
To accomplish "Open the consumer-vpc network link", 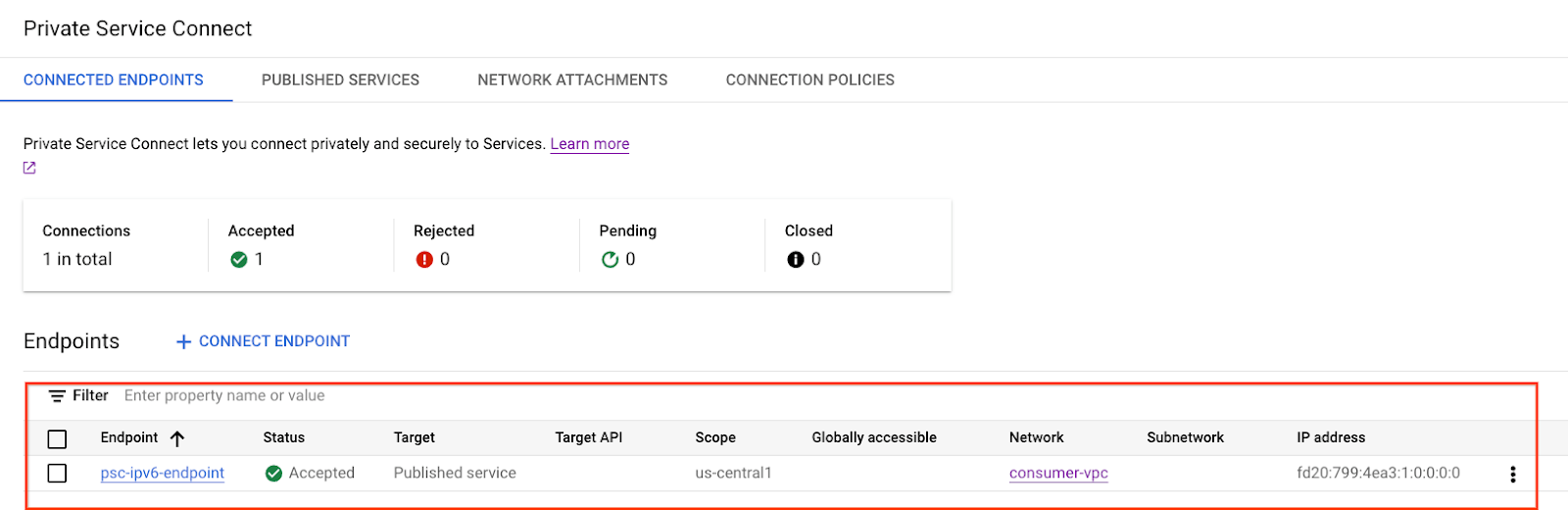I will coord(1058,474).
